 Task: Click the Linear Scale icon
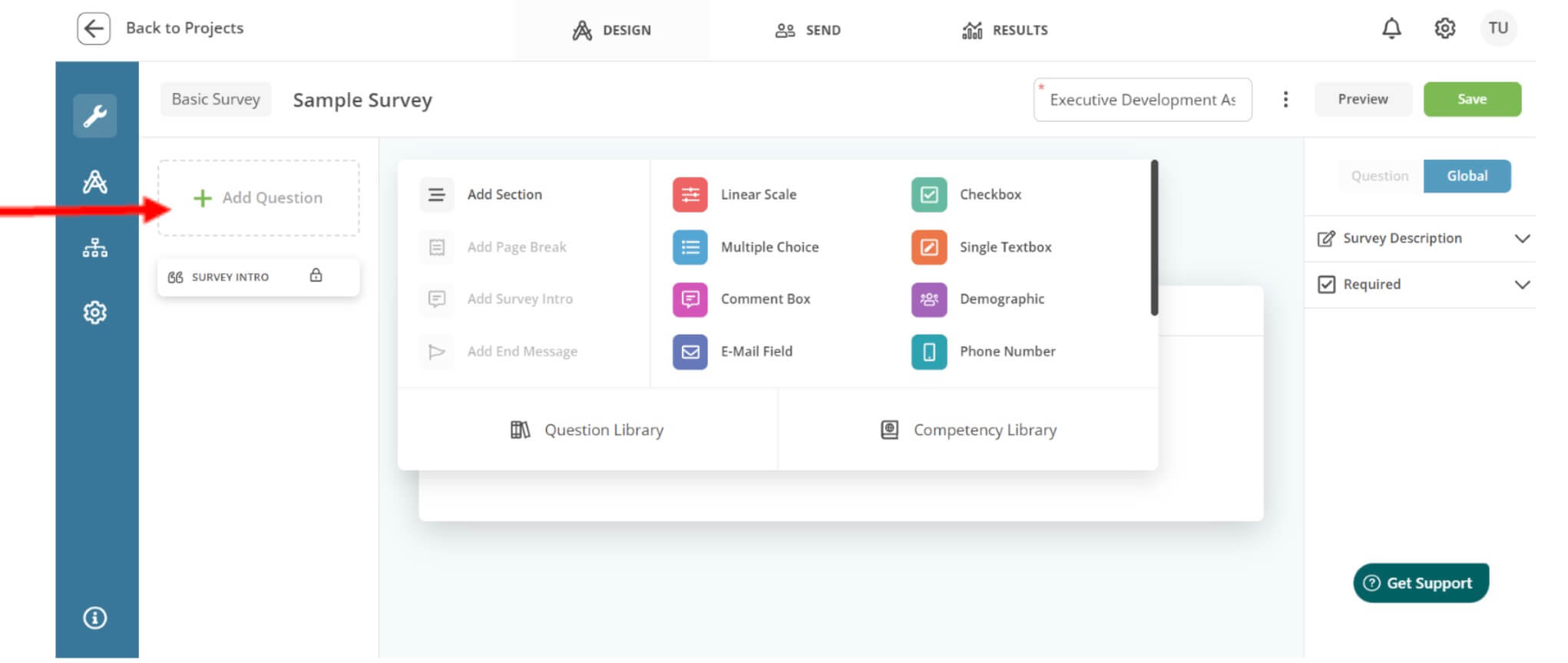point(690,195)
